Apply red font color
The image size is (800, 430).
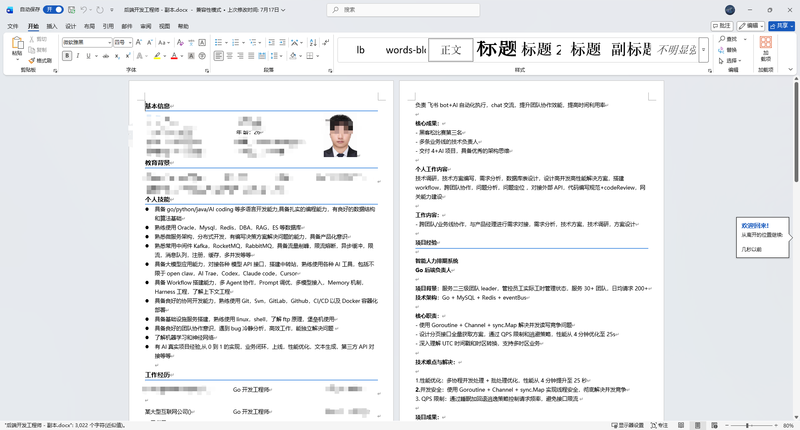[x=173, y=56]
